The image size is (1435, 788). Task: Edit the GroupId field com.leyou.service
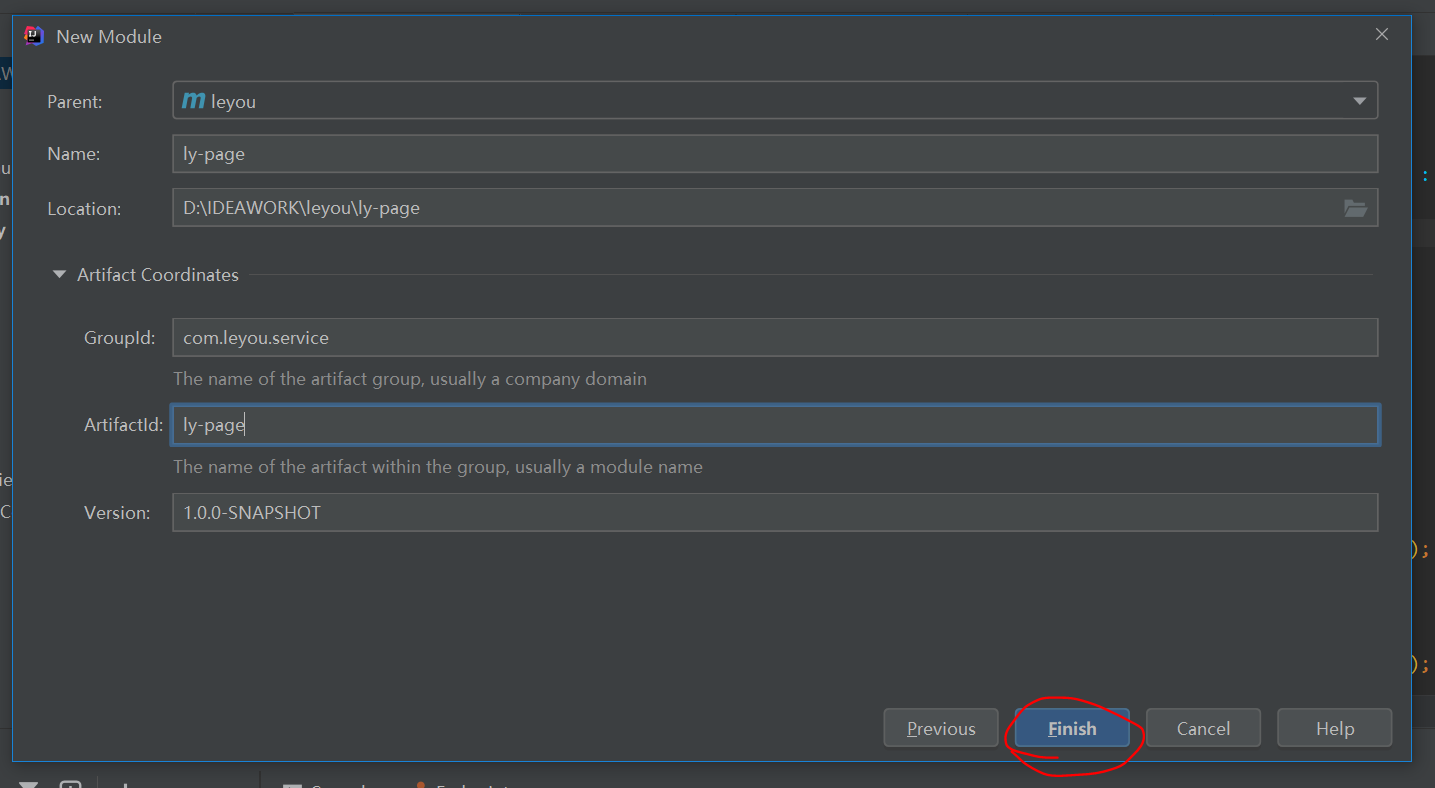click(775, 338)
